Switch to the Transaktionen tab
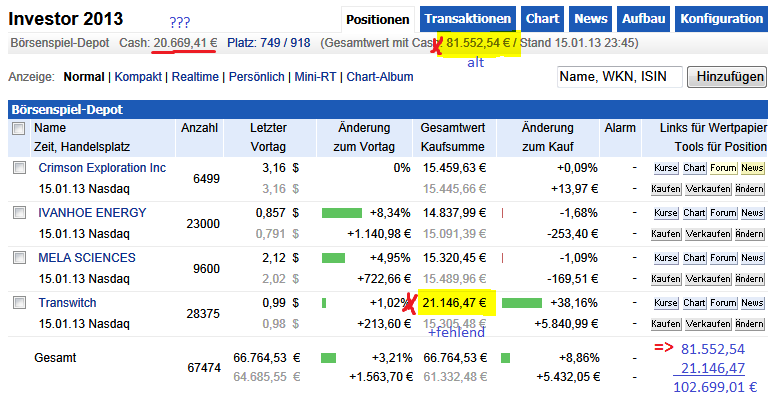774x399 pixels. click(467, 19)
